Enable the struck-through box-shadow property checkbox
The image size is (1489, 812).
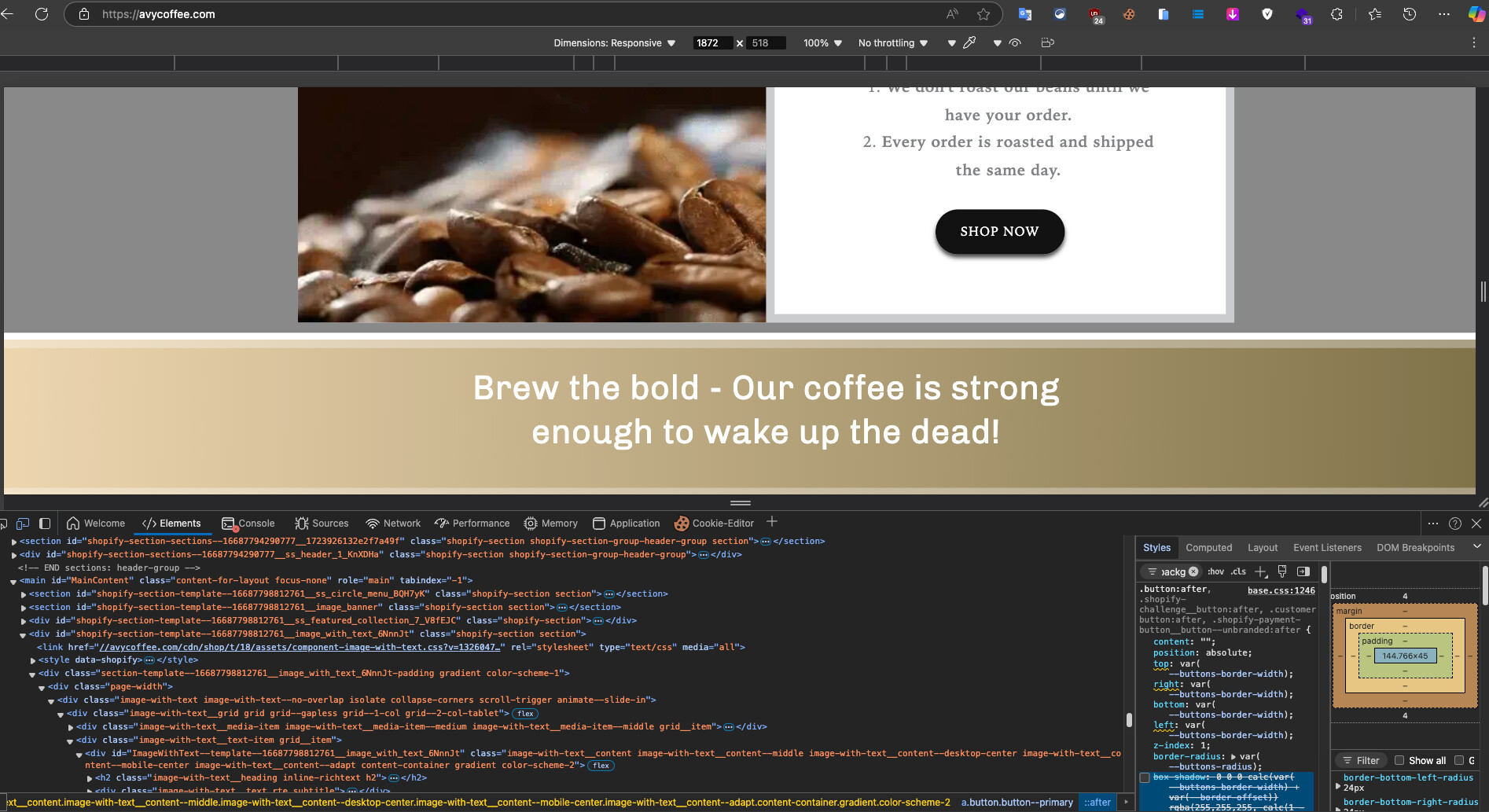click(1145, 777)
